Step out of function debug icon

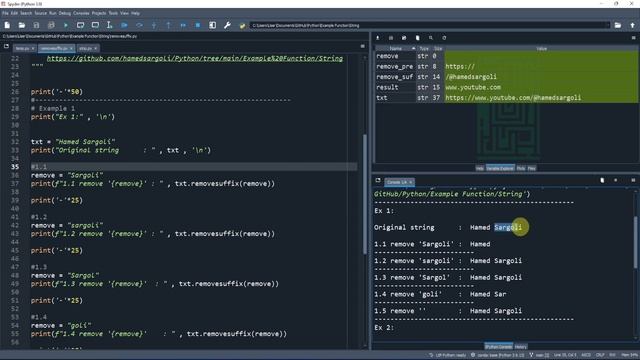tap(168, 25)
